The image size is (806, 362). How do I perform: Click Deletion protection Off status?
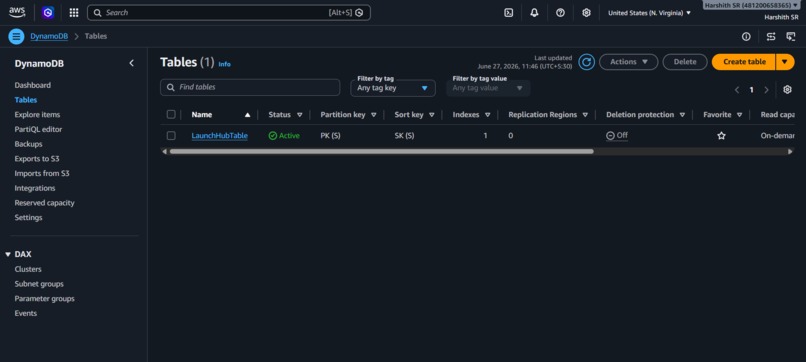(x=617, y=136)
